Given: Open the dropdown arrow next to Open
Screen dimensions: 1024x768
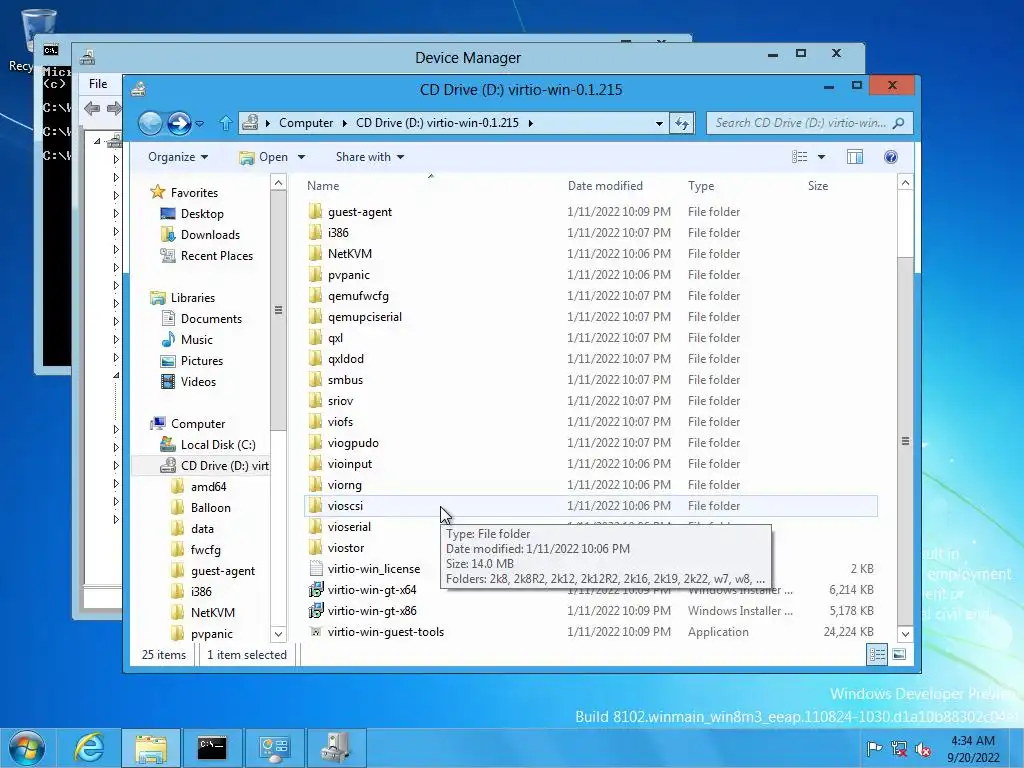Looking at the screenshot, I should (302, 157).
